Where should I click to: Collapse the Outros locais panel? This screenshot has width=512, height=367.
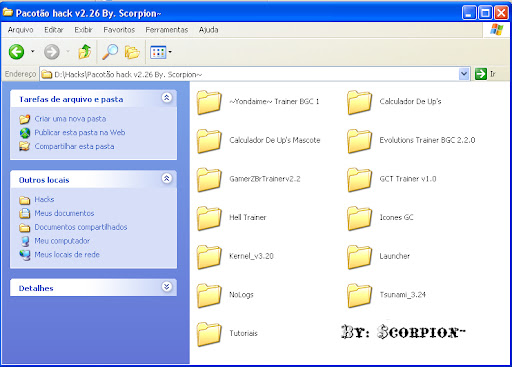(167, 178)
